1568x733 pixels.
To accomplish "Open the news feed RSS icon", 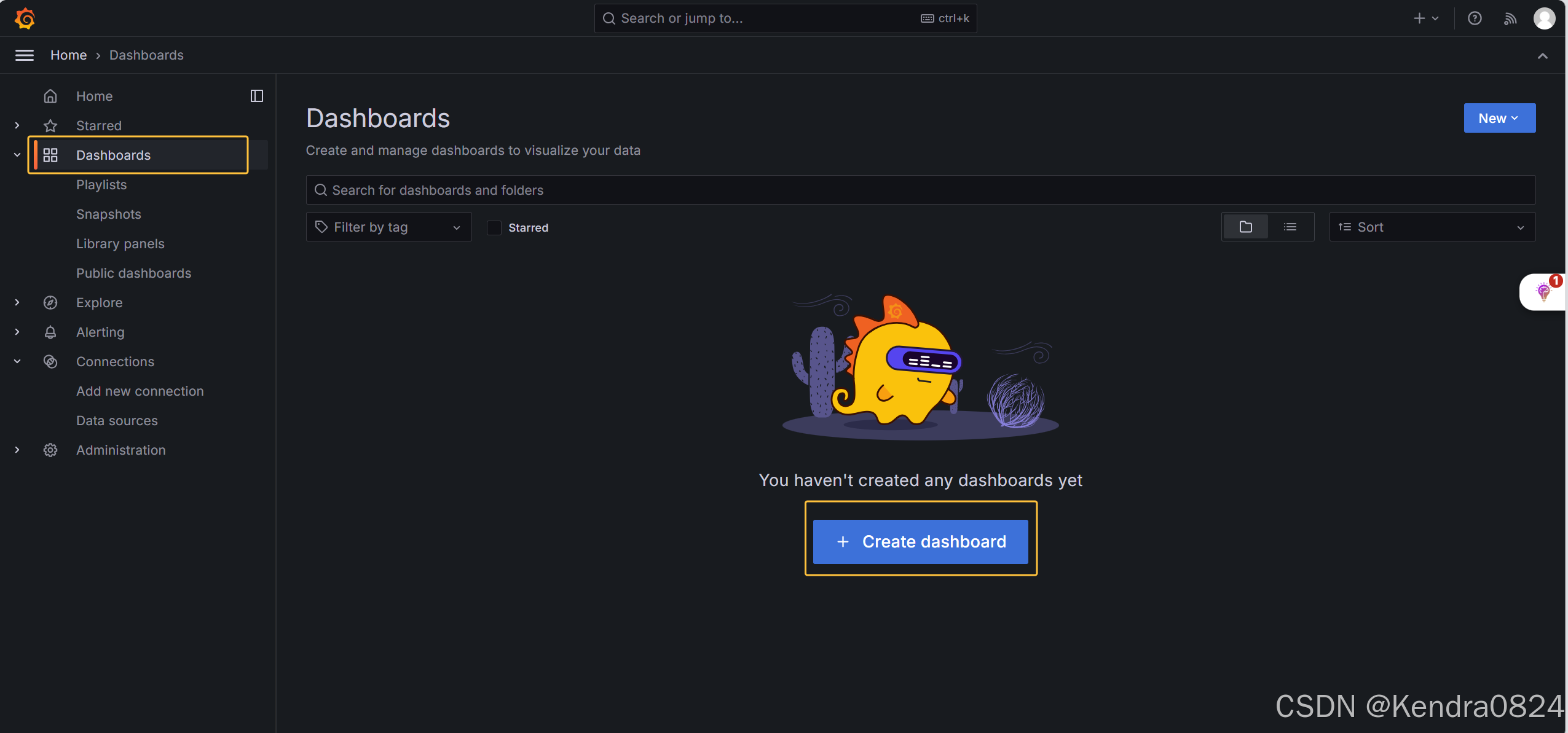I will click(x=1510, y=18).
